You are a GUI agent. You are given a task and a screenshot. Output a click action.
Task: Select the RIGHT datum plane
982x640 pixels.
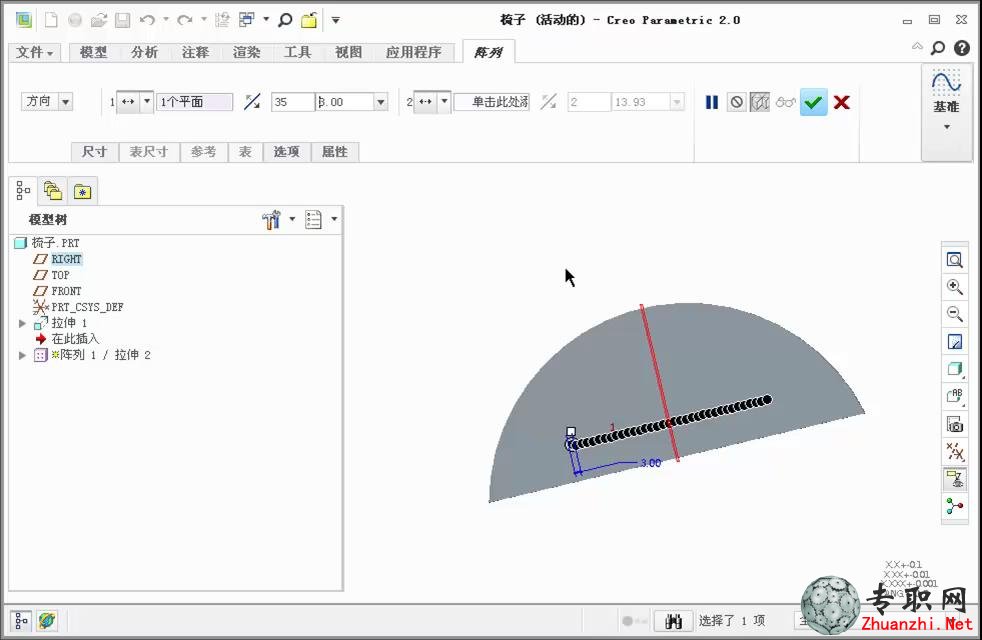66,259
